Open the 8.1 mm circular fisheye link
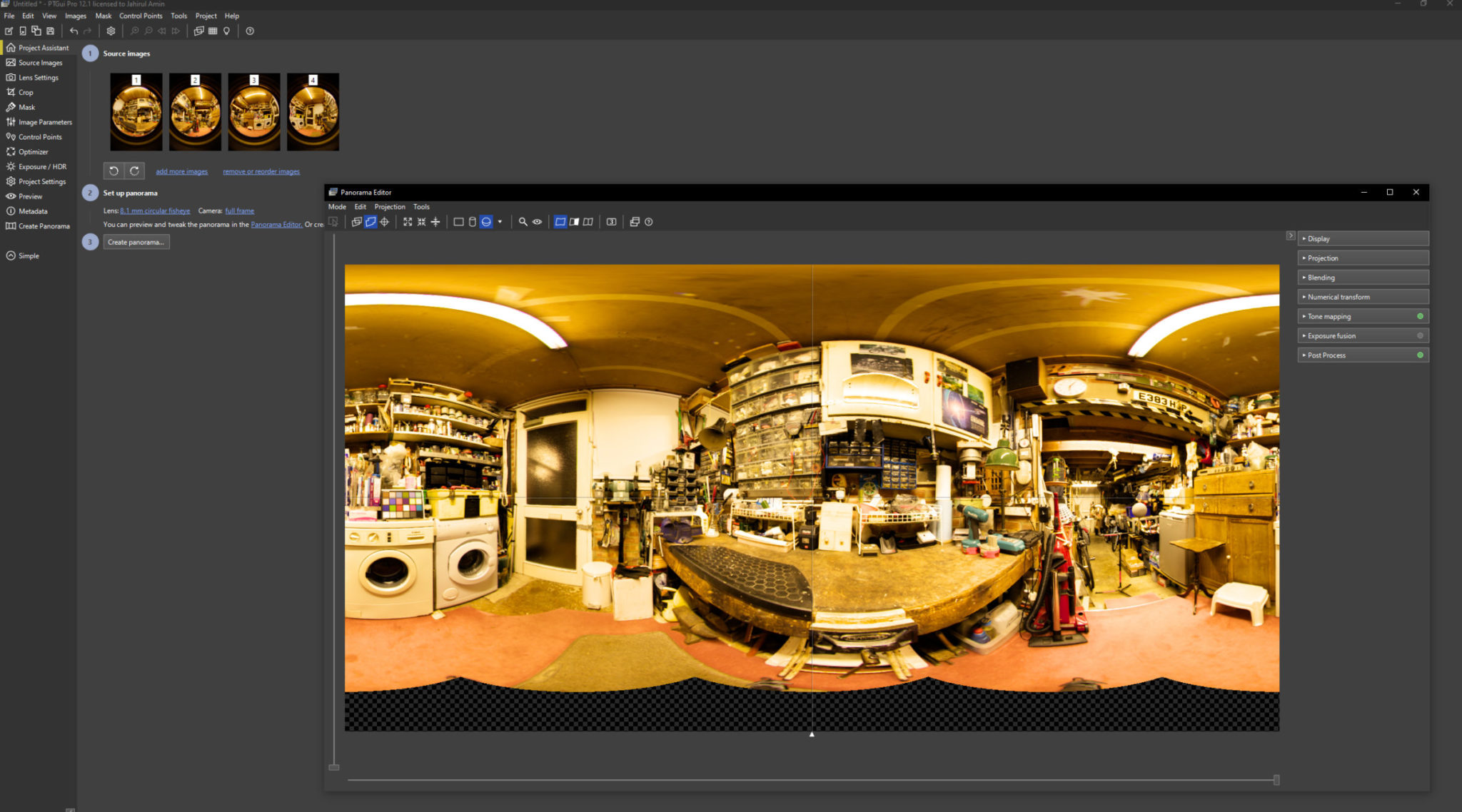This screenshot has width=1462, height=812. [154, 210]
